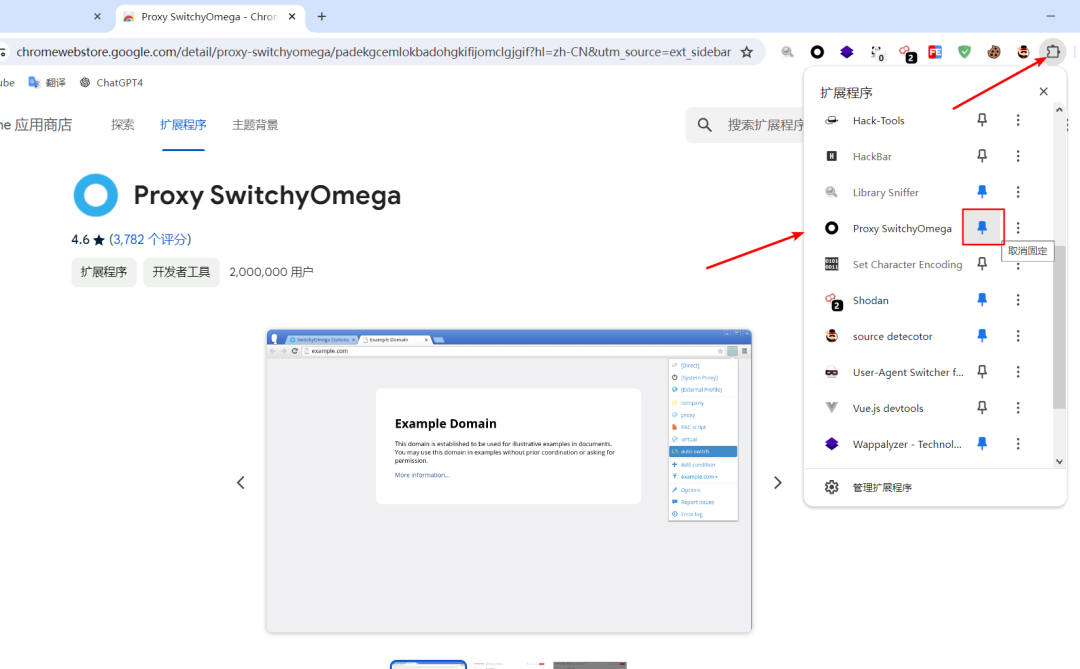The width and height of the screenshot is (1080, 669).
Task: Switch to the 扩展程序 store tab
Action: 183,125
